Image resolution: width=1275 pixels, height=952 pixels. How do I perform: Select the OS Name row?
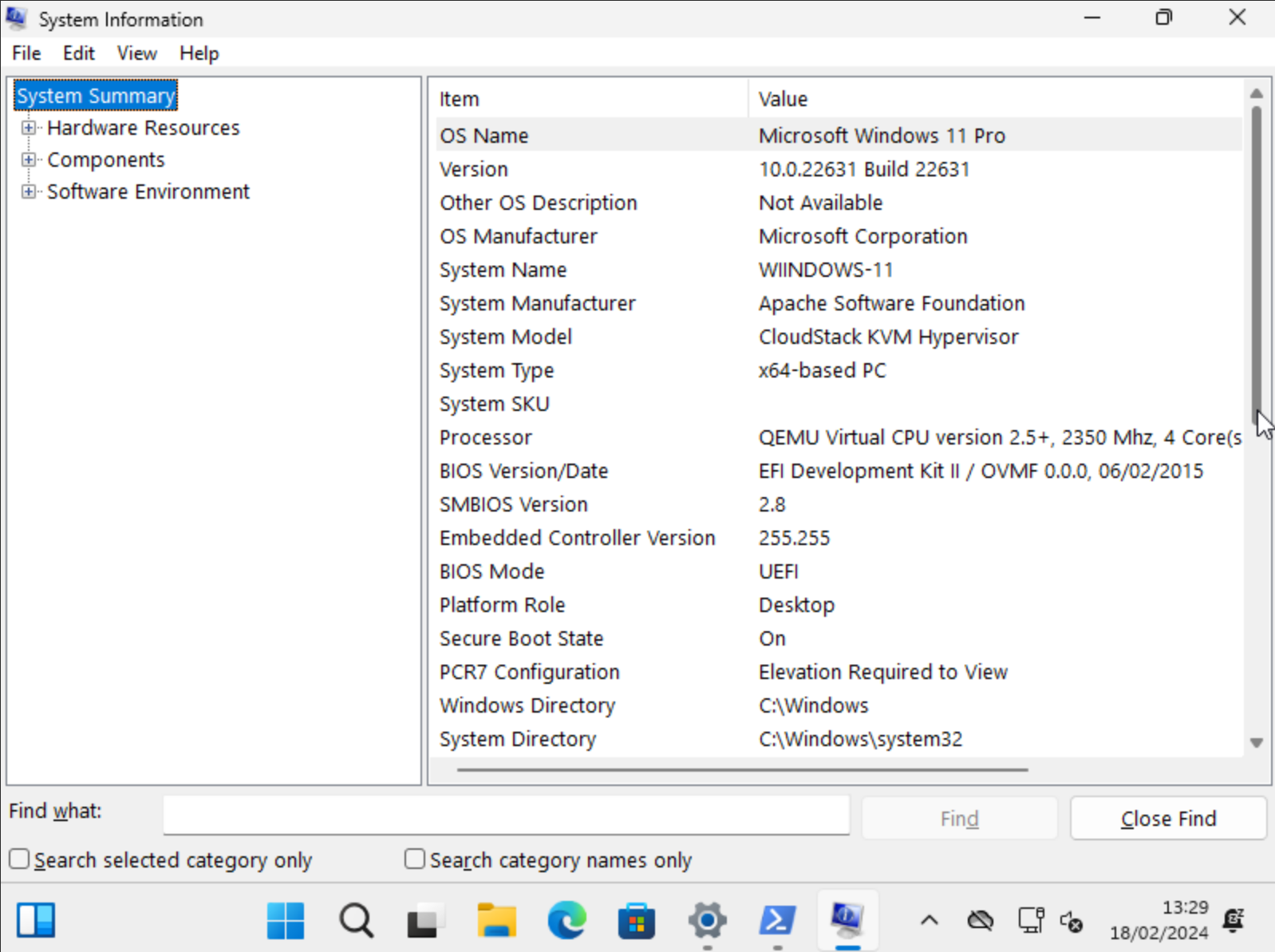839,136
